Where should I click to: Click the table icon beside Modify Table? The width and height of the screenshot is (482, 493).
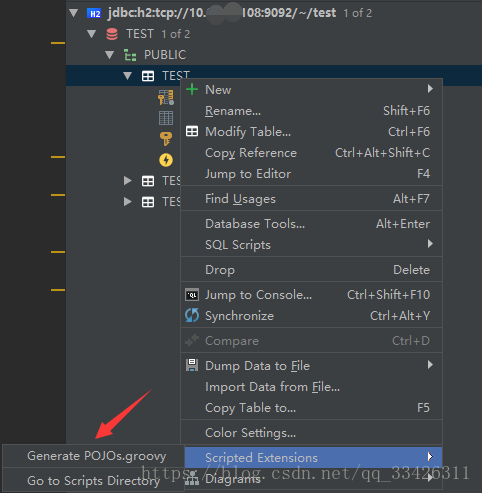[x=192, y=131]
